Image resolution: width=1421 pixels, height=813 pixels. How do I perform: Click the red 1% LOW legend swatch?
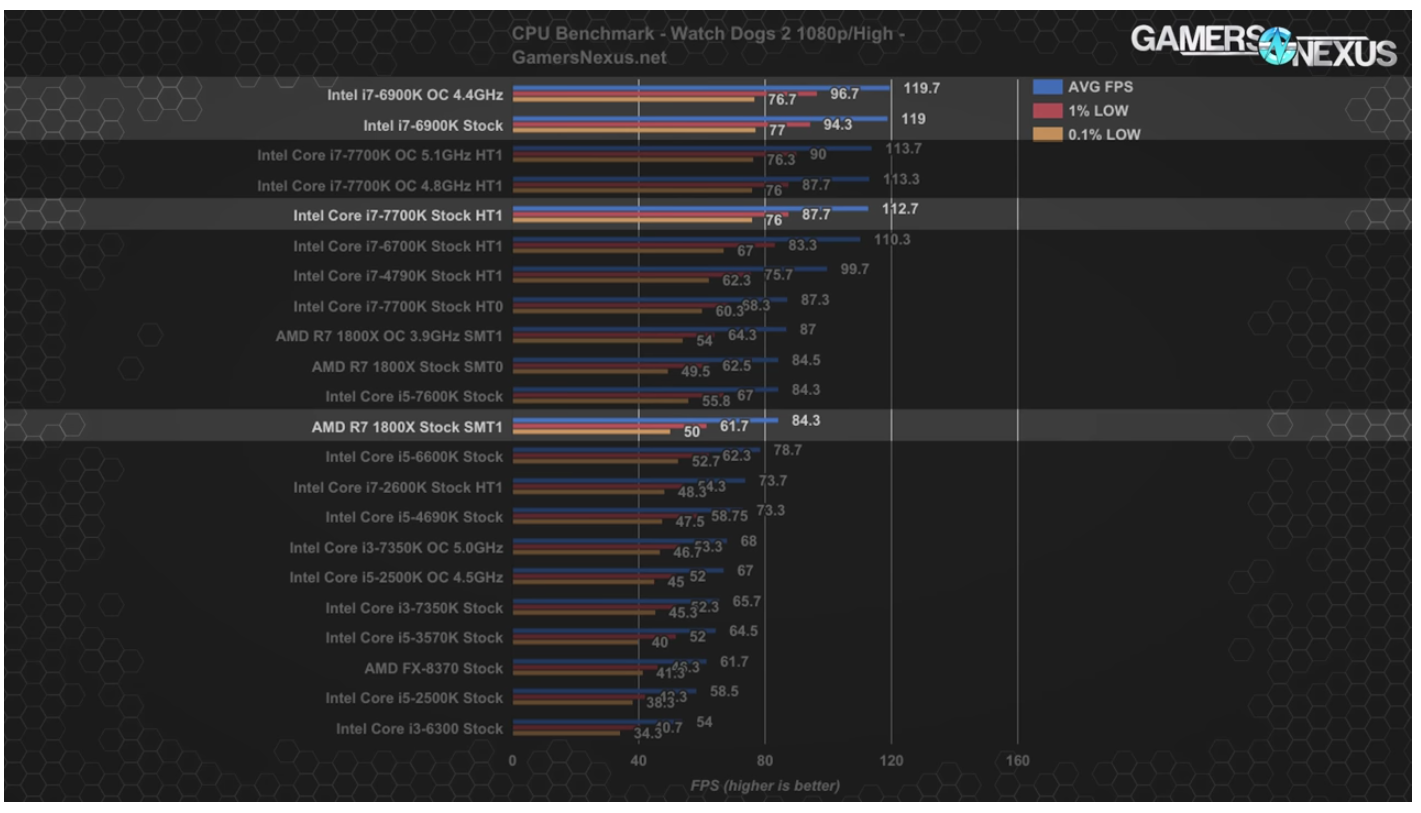[x=1047, y=110]
